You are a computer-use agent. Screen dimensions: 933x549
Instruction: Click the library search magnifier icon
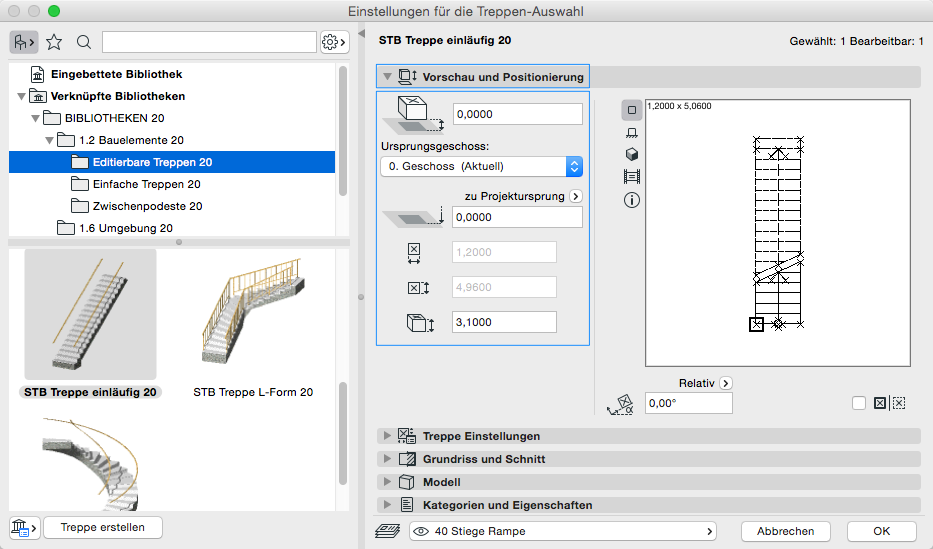[84, 42]
